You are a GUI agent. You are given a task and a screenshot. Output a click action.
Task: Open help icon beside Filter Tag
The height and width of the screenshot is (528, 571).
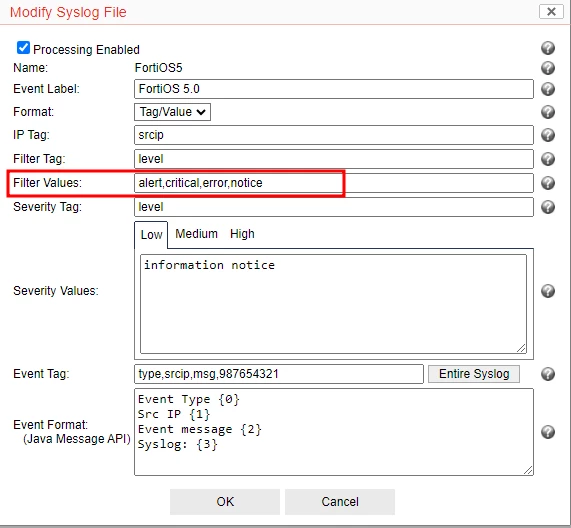coord(548,159)
